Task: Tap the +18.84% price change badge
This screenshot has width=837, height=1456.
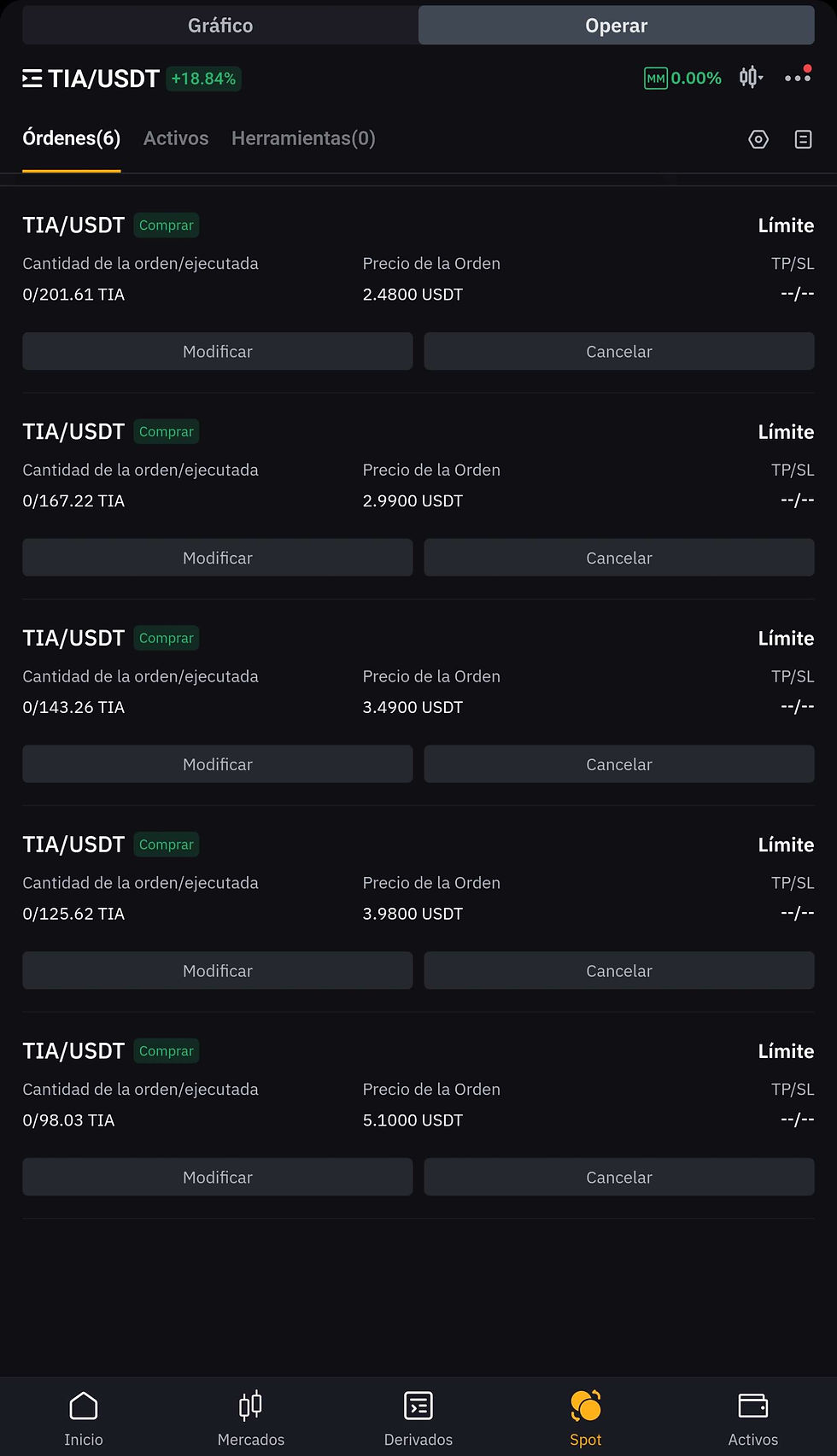Action: click(x=203, y=79)
